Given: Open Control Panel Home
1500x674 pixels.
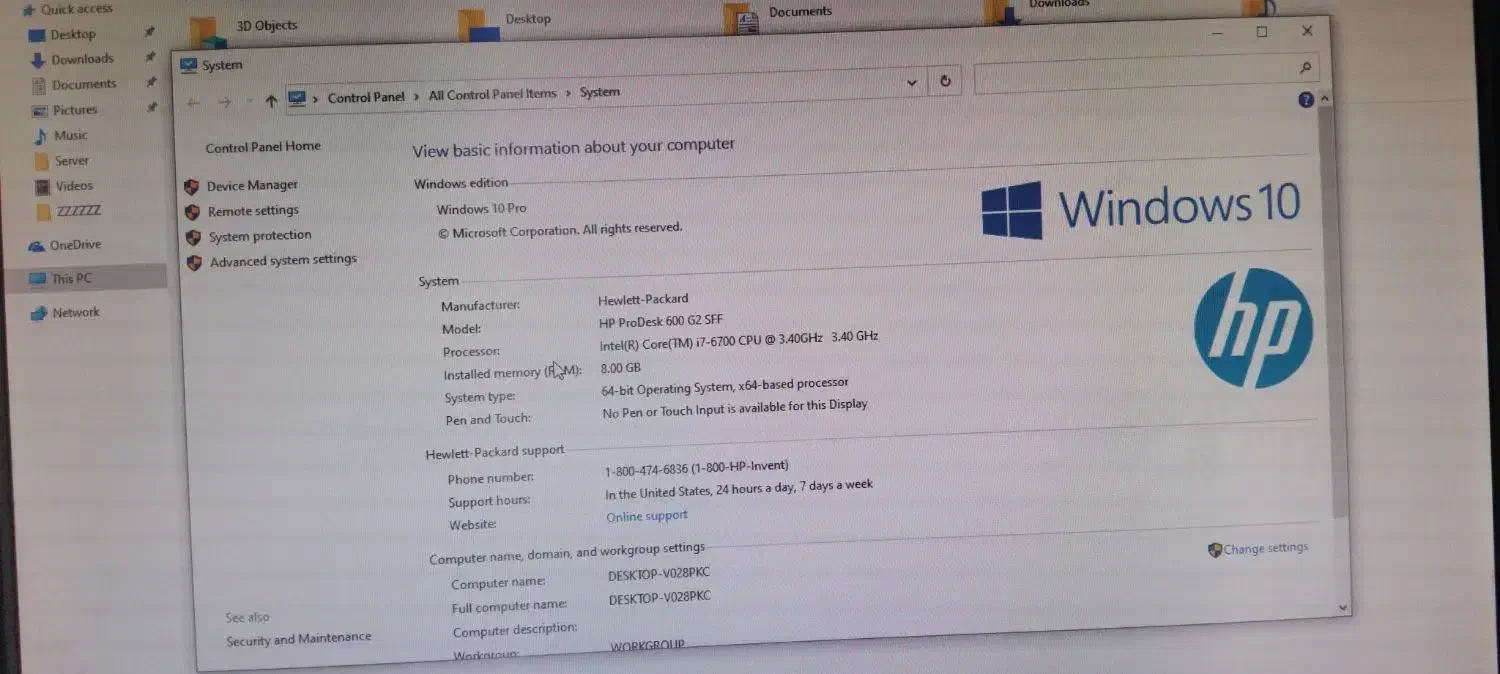Looking at the screenshot, I should tap(263, 147).
